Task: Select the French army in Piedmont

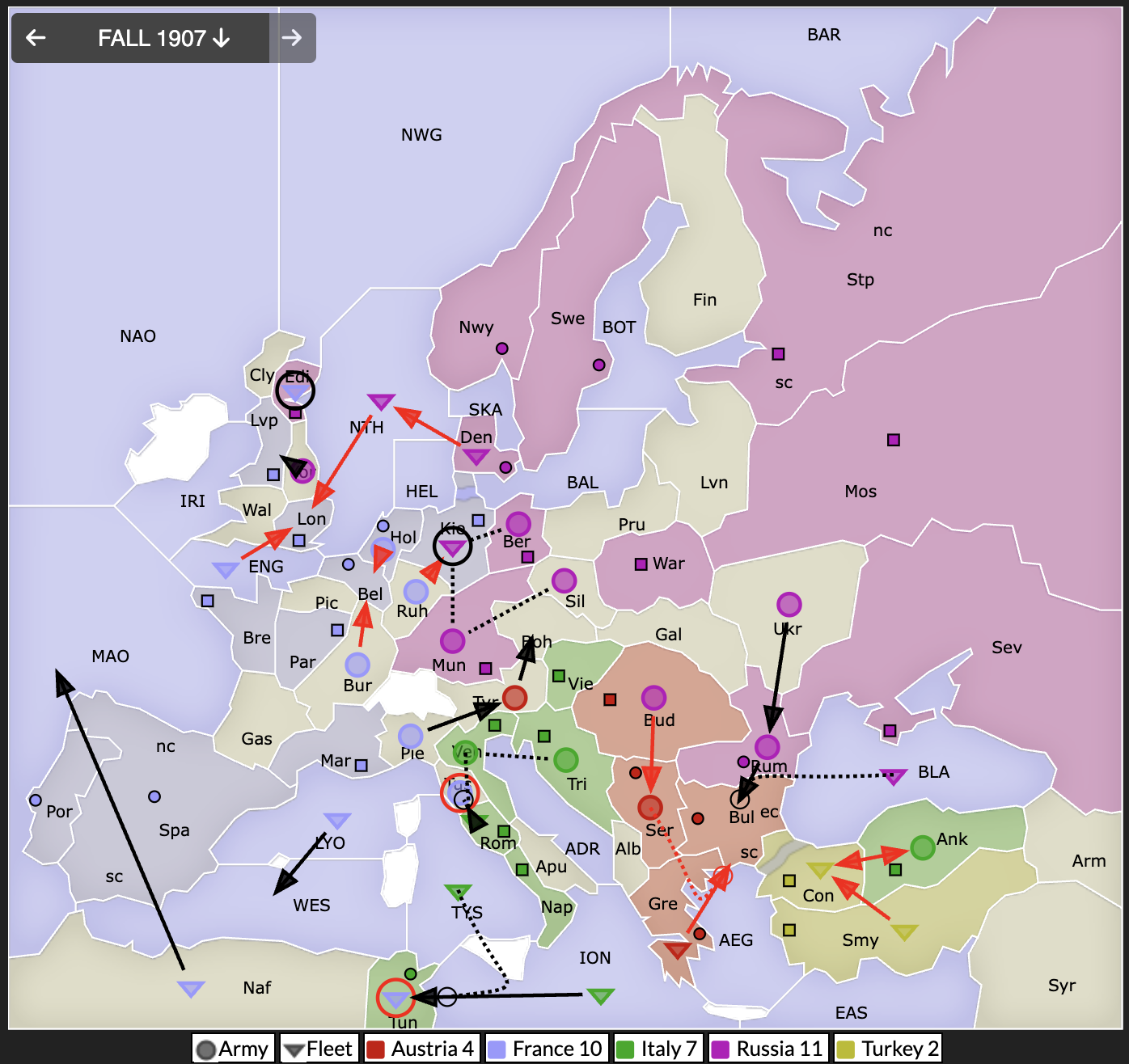Action: click(411, 736)
